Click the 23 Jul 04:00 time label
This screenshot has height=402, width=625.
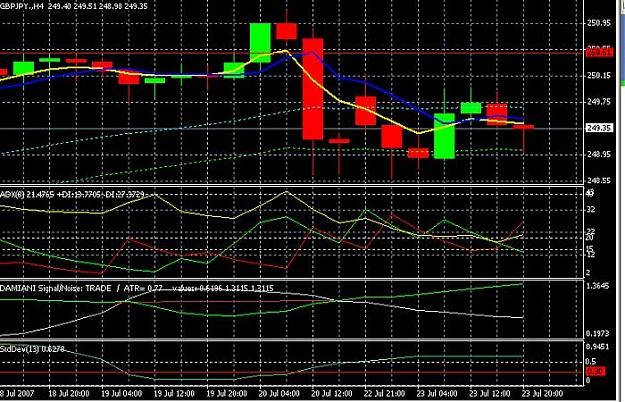coord(437,394)
